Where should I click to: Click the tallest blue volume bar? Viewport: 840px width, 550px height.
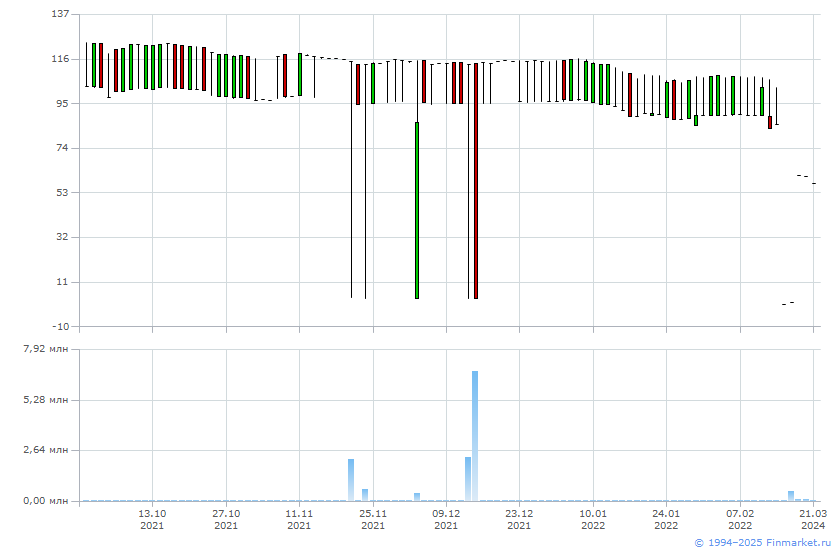click(x=475, y=436)
